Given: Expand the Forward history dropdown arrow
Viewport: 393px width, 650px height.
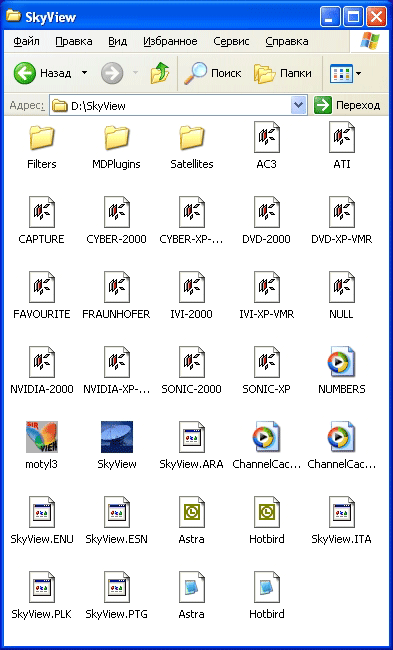Looking at the screenshot, I should tap(135, 73).
